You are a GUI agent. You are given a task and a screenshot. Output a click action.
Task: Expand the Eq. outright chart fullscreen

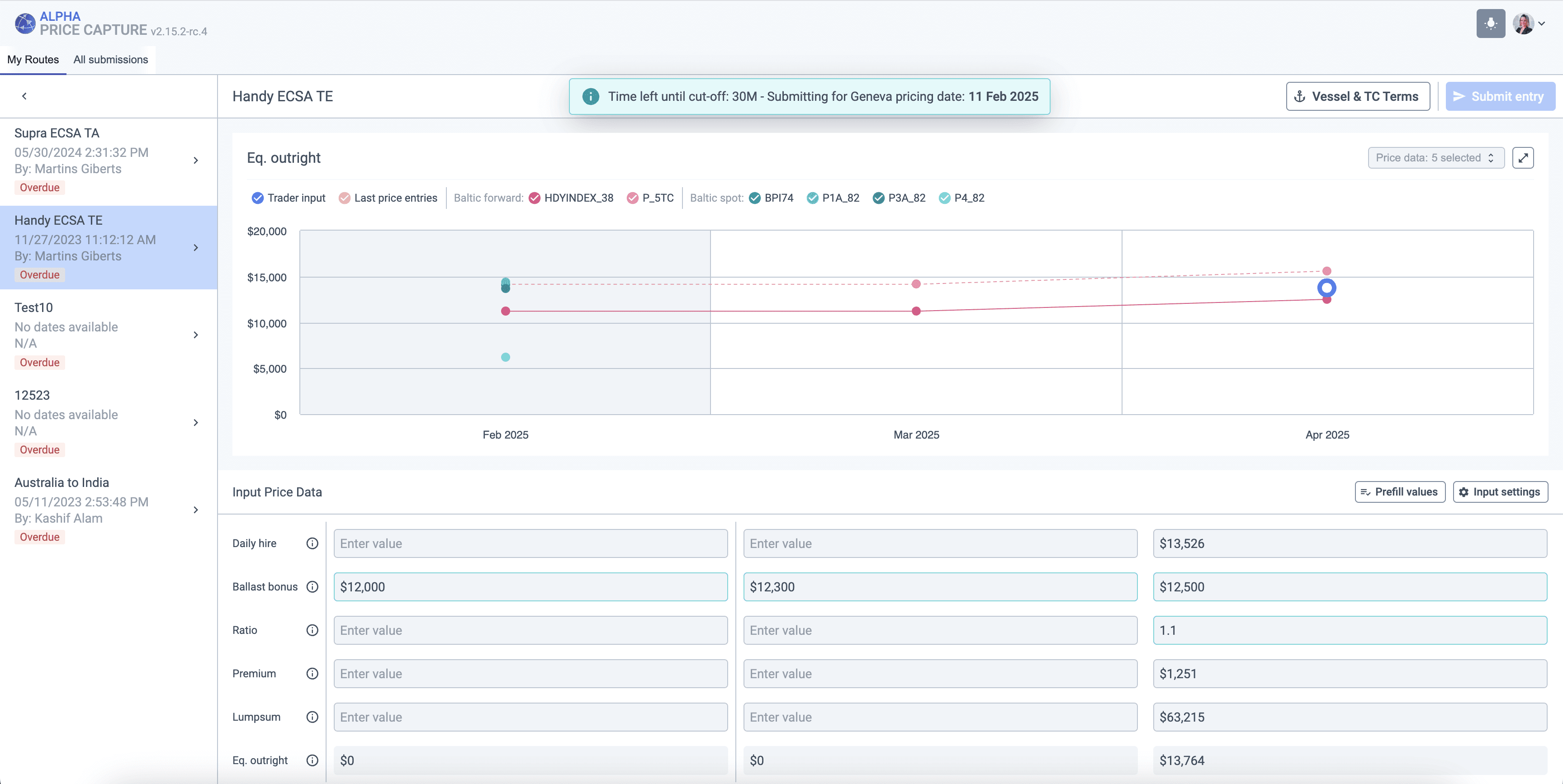(1522, 158)
